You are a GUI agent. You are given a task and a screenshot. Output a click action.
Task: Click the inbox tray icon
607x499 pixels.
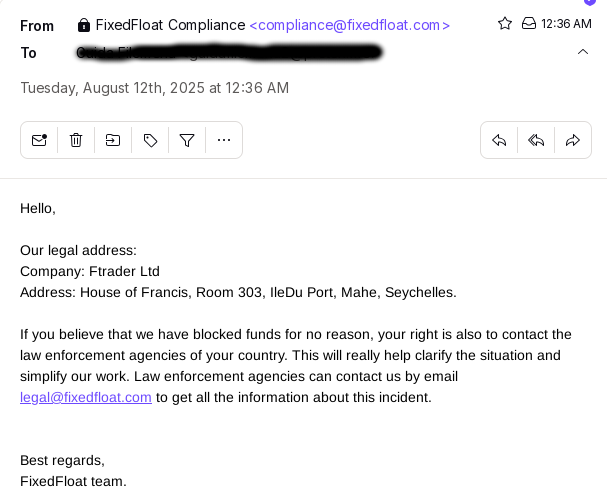(528, 24)
